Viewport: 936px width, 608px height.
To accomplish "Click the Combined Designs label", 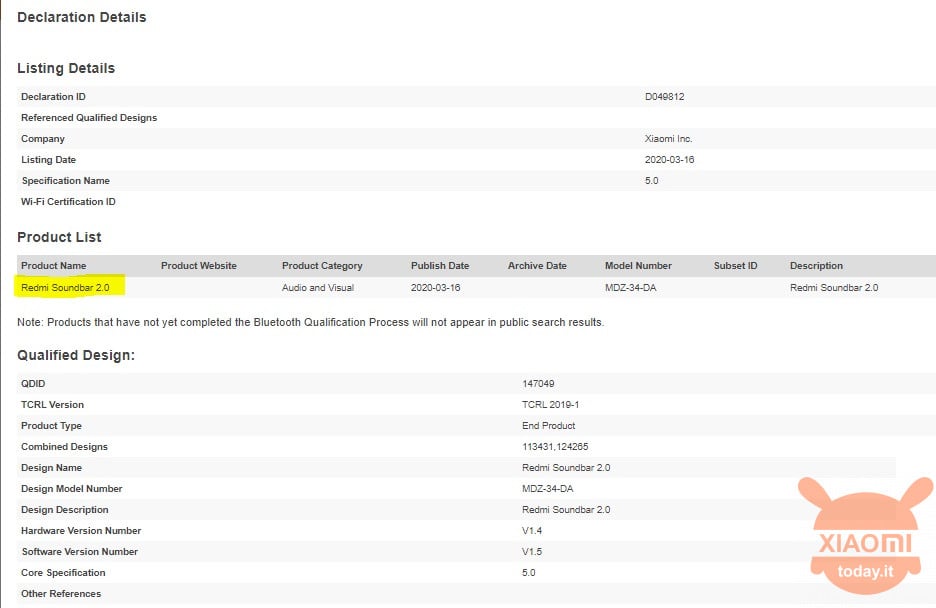I will [x=64, y=446].
